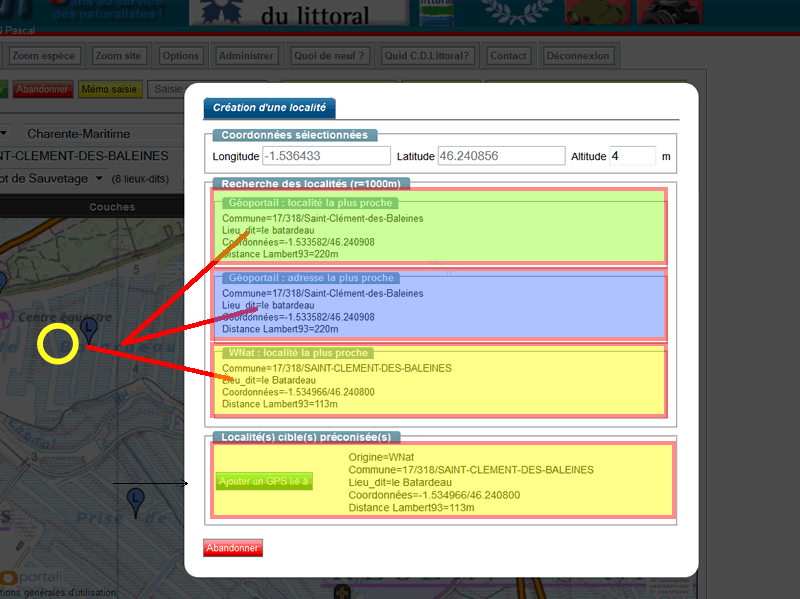Open Quoi de neuf ? menu
Screen dimensions: 800x599
[x=329, y=56]
